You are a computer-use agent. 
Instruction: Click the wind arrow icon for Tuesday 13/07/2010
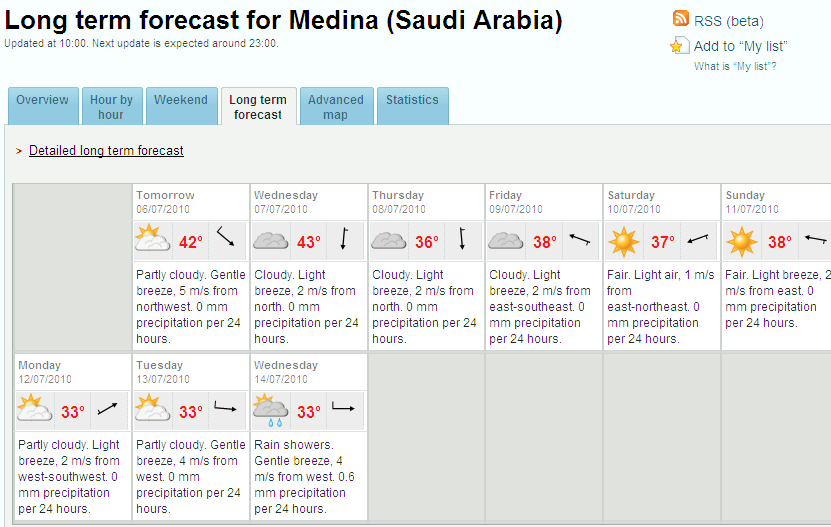pyautogui.click(x=225, y=407)
